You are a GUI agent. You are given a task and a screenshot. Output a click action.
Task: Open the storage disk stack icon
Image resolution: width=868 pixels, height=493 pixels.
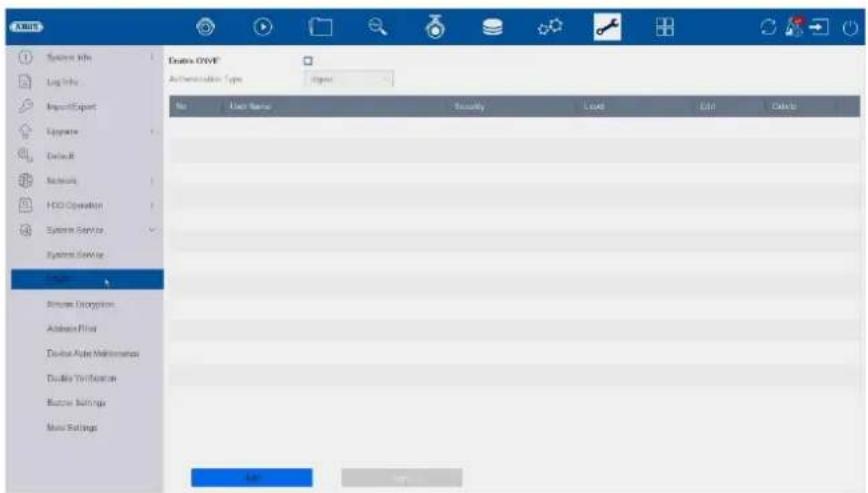pos(492,27)
